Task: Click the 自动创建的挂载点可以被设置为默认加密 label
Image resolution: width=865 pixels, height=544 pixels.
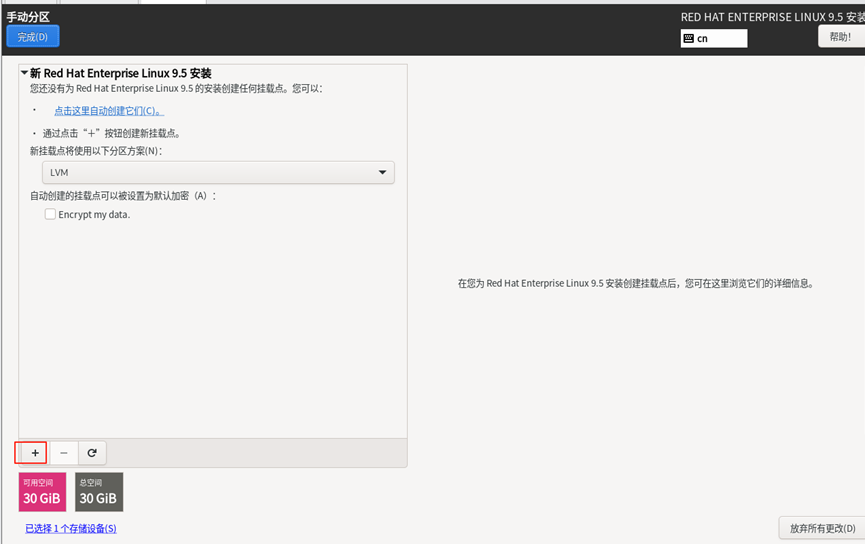Action: coord(123,196)
